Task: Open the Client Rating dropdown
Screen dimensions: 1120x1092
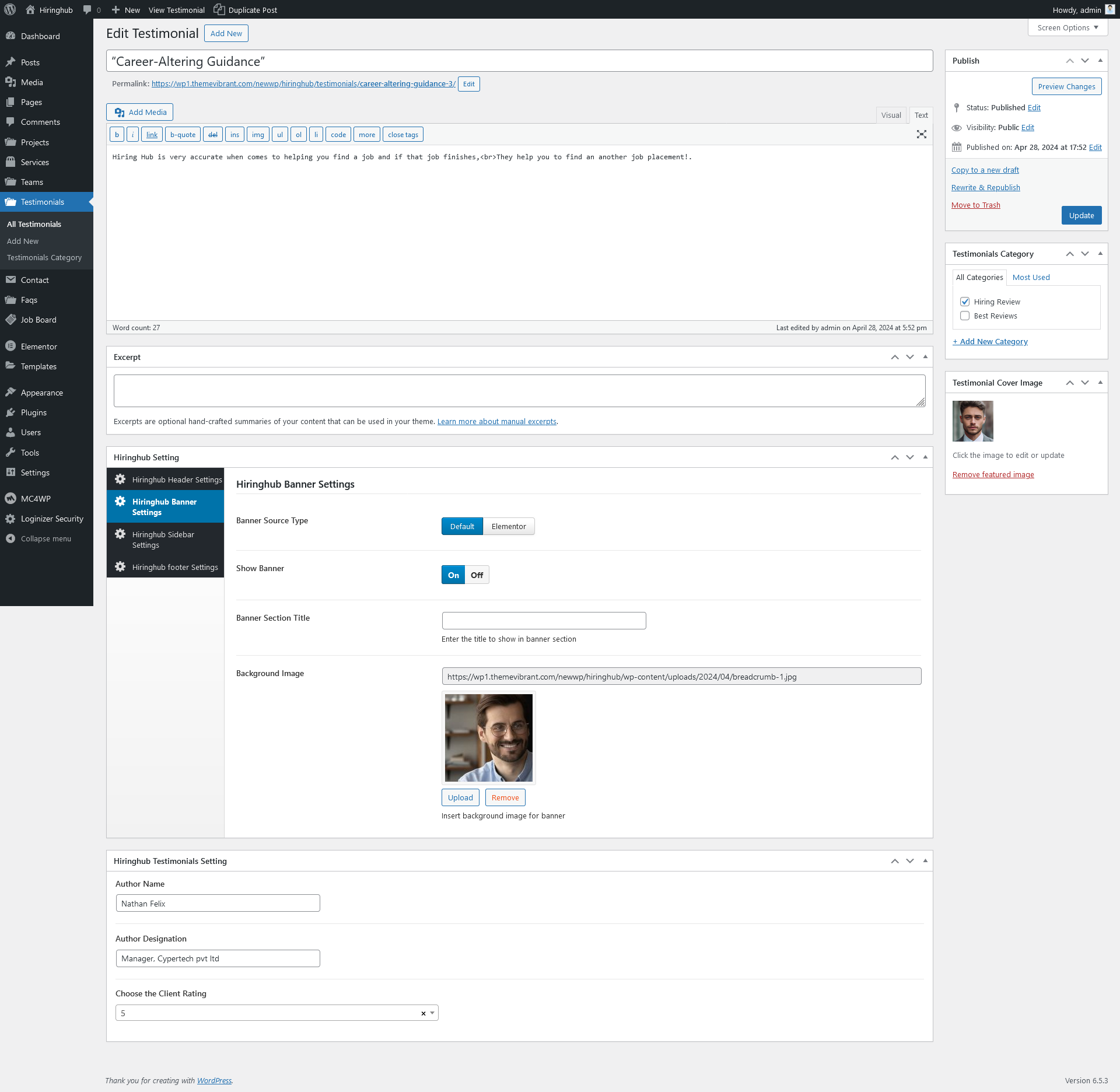Action: point(276,1013)
